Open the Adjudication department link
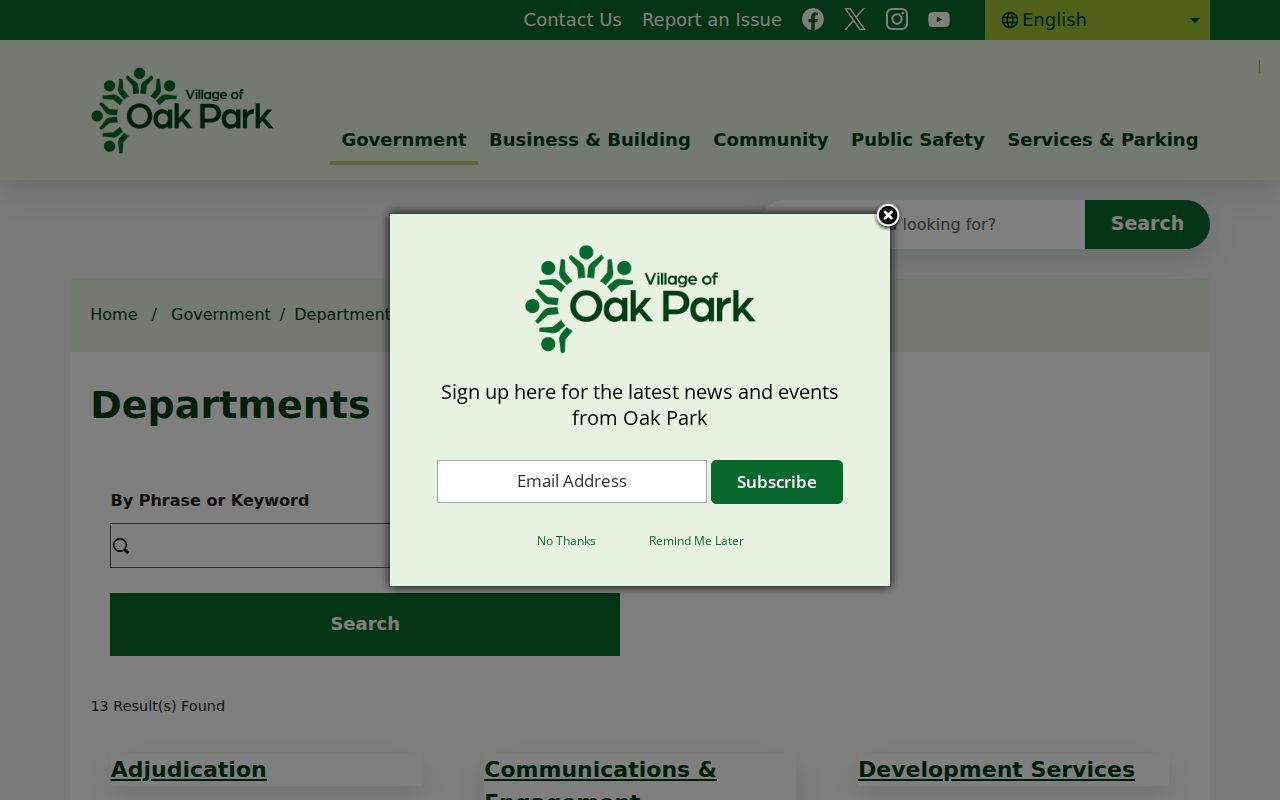Viewport: 1280px width, 800px height. tap(189, 770)
